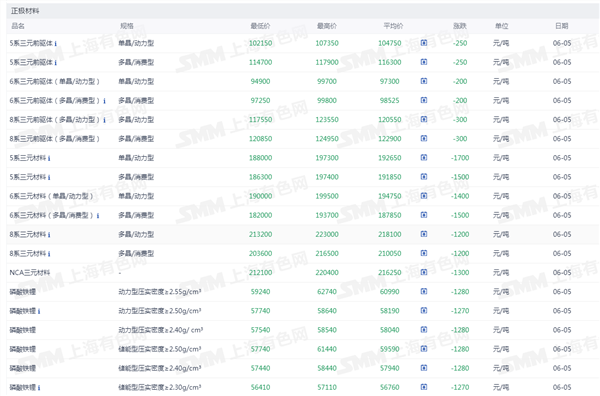
Task: Open price chart icon beside average 194750
Action: pos(424,196)
